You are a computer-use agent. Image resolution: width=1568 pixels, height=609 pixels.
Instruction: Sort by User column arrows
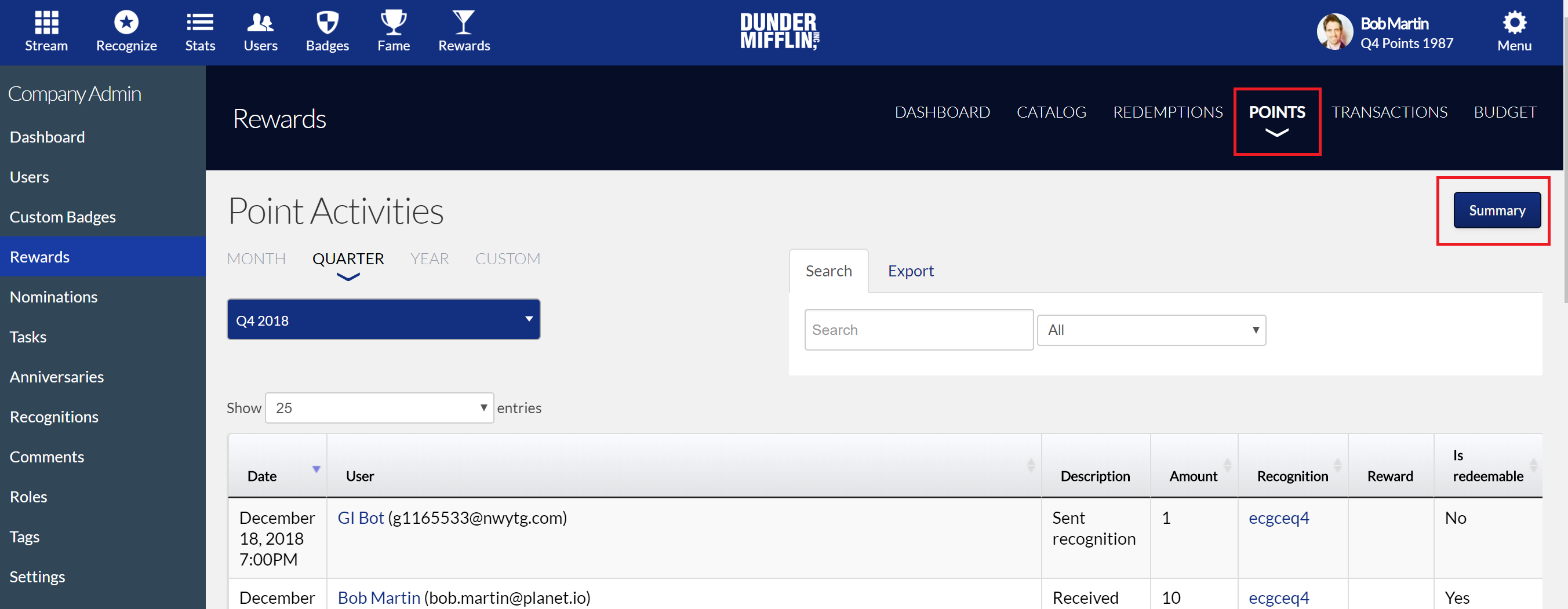pos(1031,465)
